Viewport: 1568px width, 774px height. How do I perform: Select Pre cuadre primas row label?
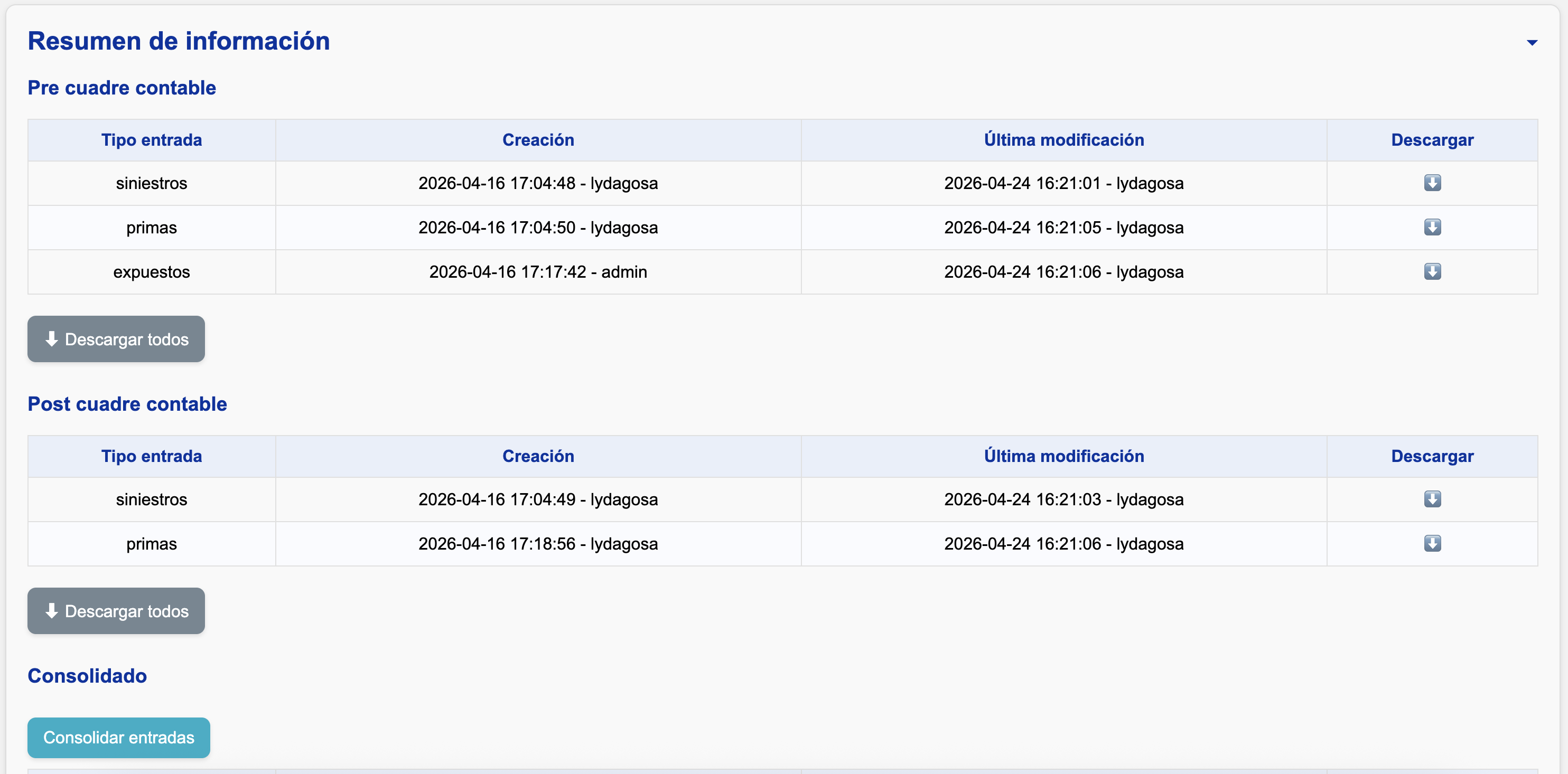(x=152, y=228)
